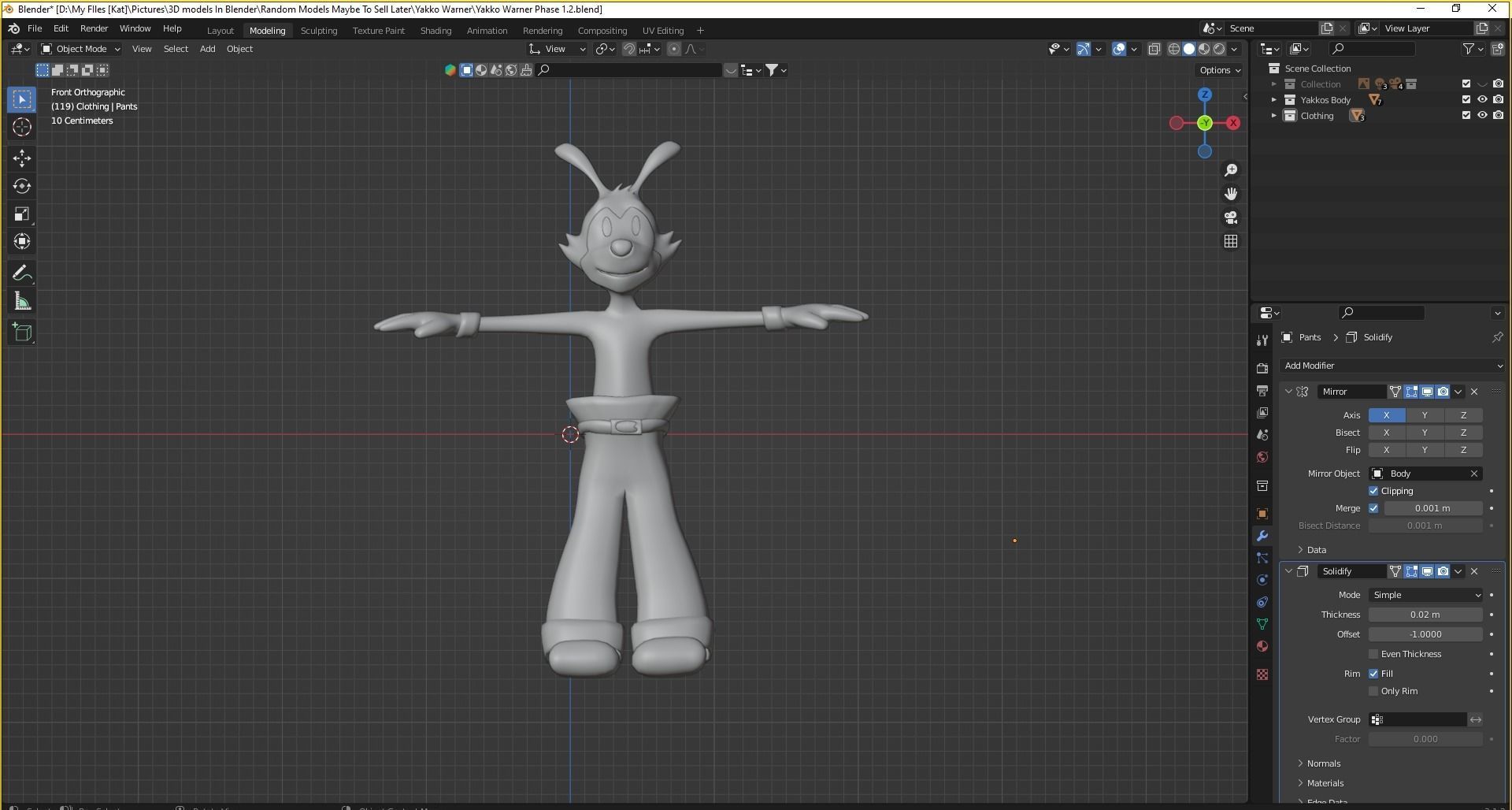Screen dimensions: 1512x810
Task: Open the World properties tab
Action: point(1262,457)
